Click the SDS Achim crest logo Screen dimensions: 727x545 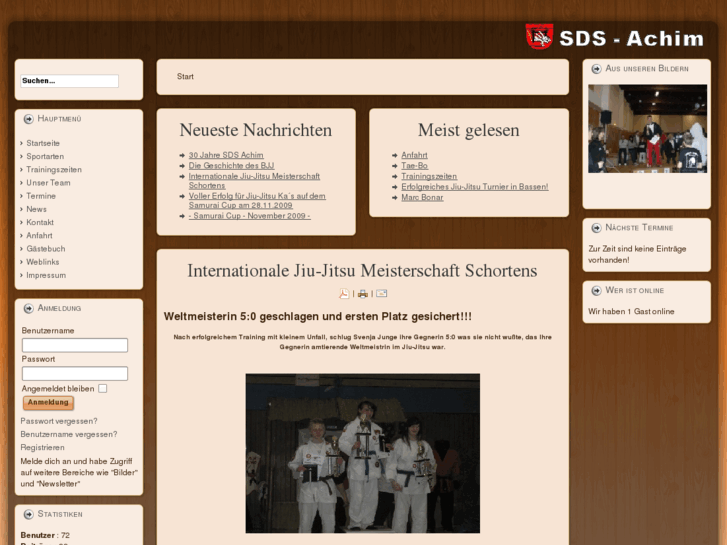539,36
